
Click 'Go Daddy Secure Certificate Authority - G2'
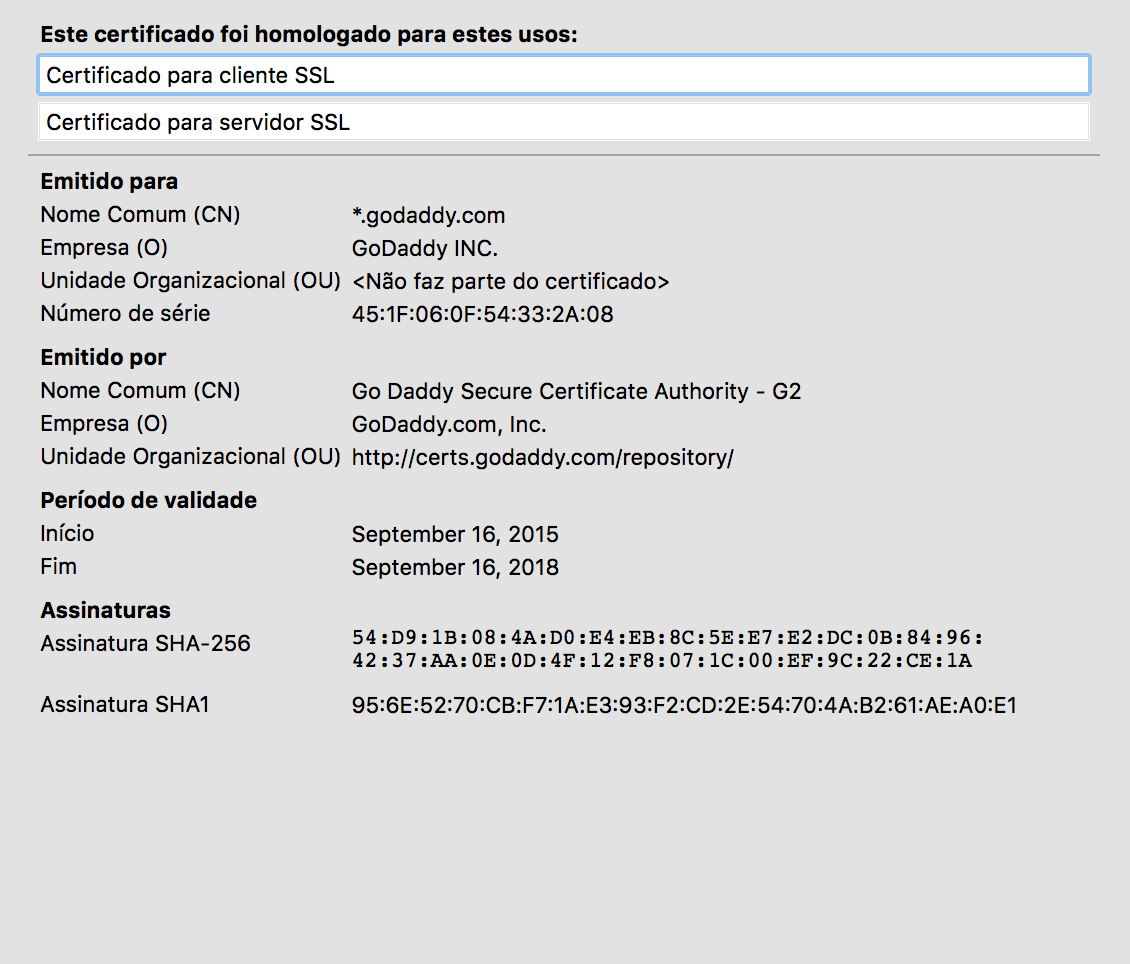[x=577, y=390]
